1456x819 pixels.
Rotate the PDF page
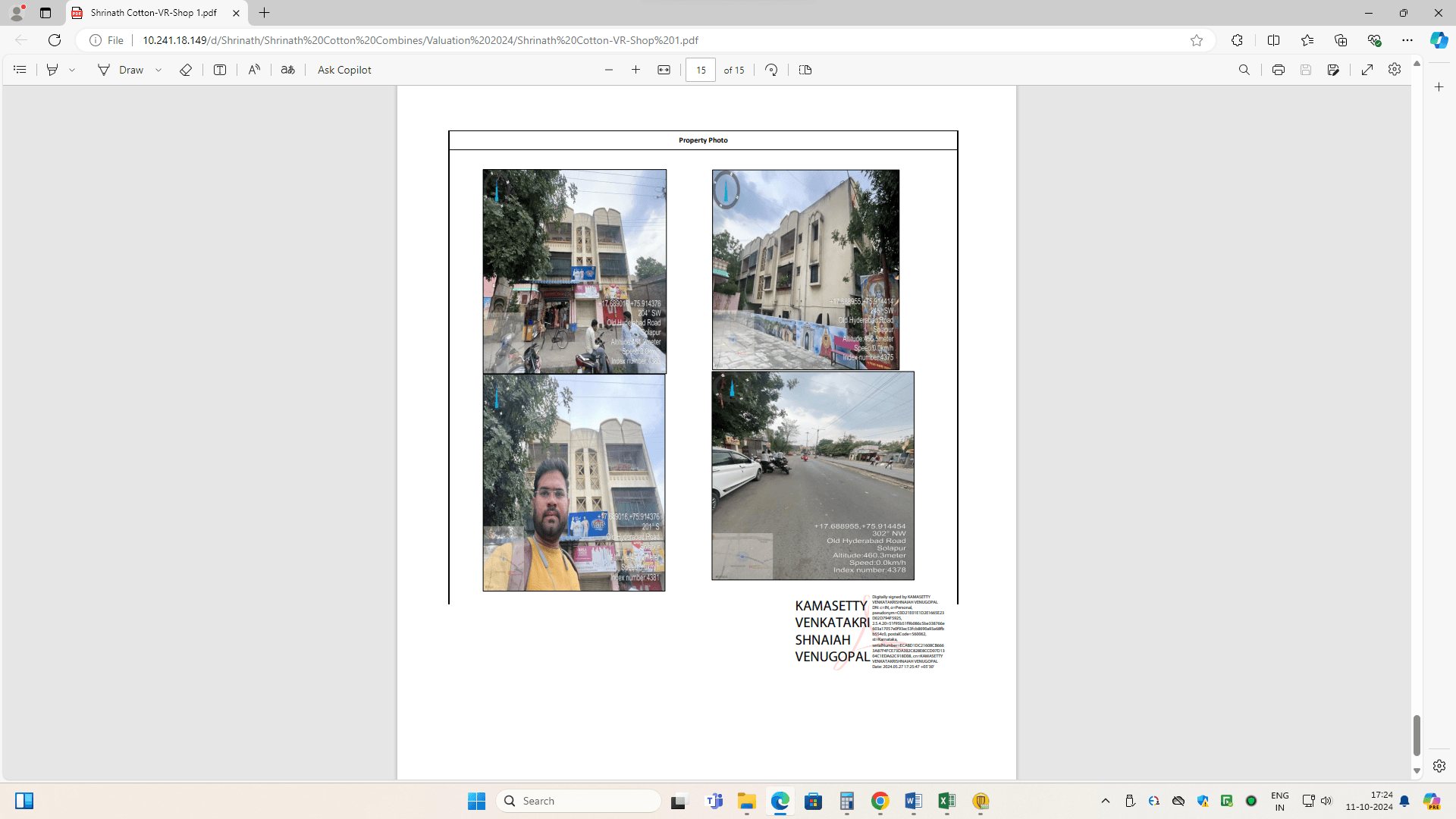(771, 70)
